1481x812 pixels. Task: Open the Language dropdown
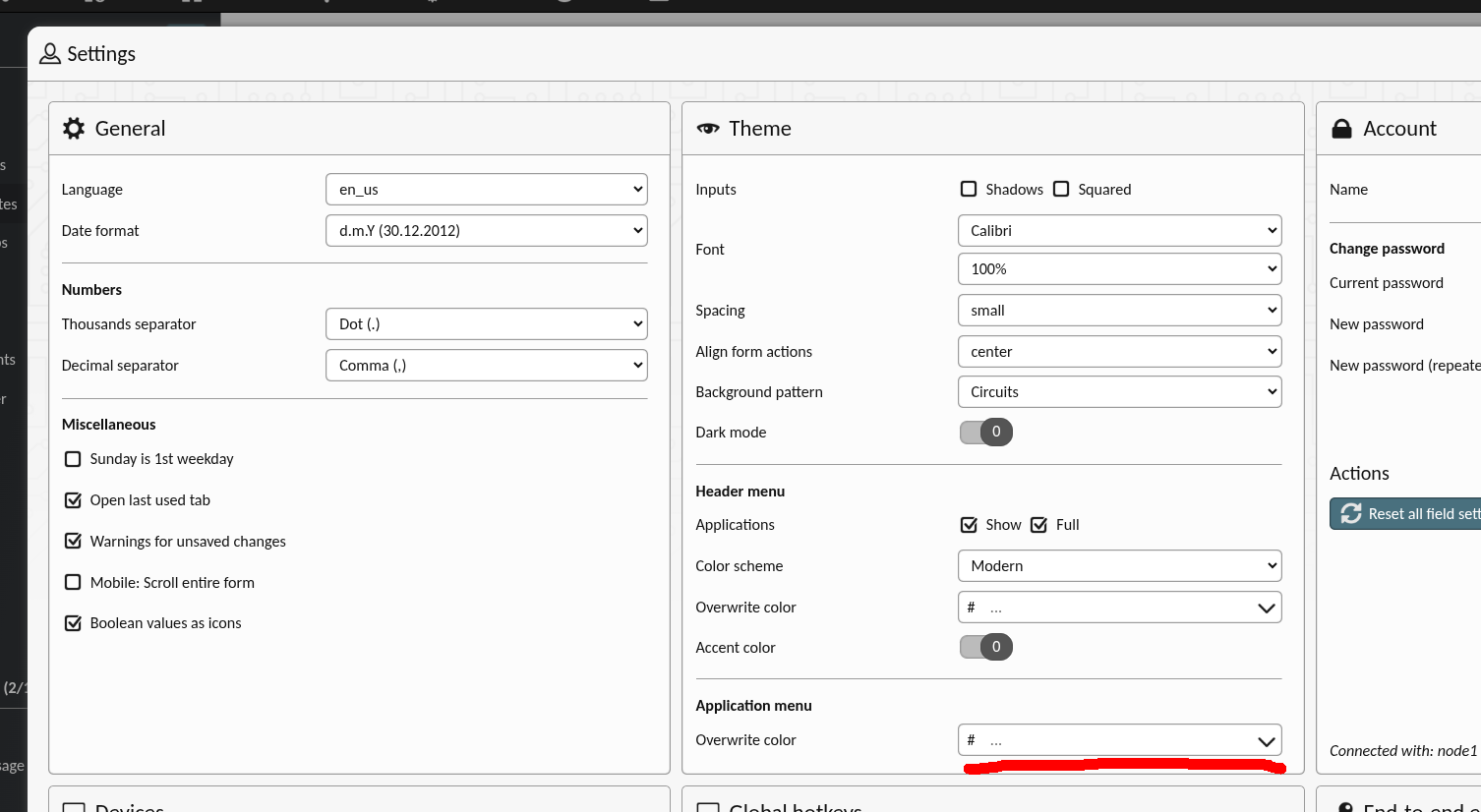click(x=486, y=190)
